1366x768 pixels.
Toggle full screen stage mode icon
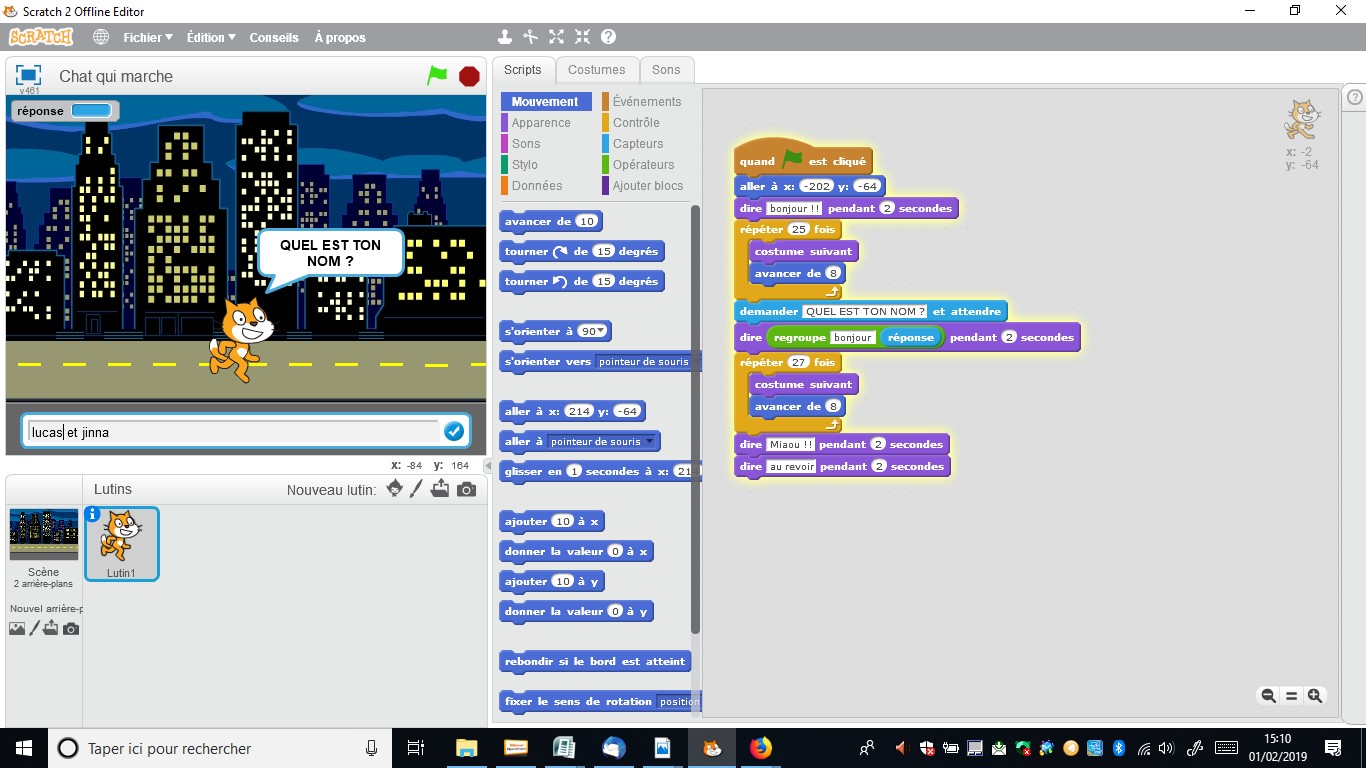[28, 76]
